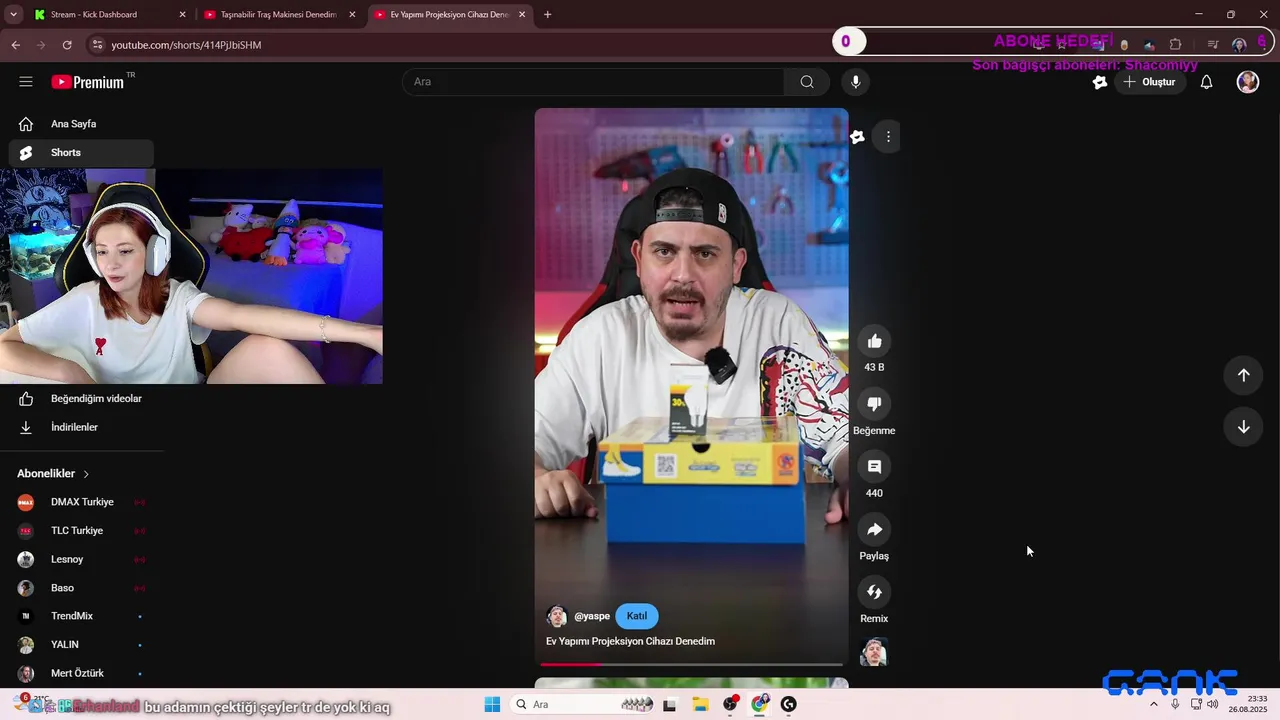Like the Short with thumbs up
The width and height of the screenshot is (1280, 720).
(x=874, y=341)
